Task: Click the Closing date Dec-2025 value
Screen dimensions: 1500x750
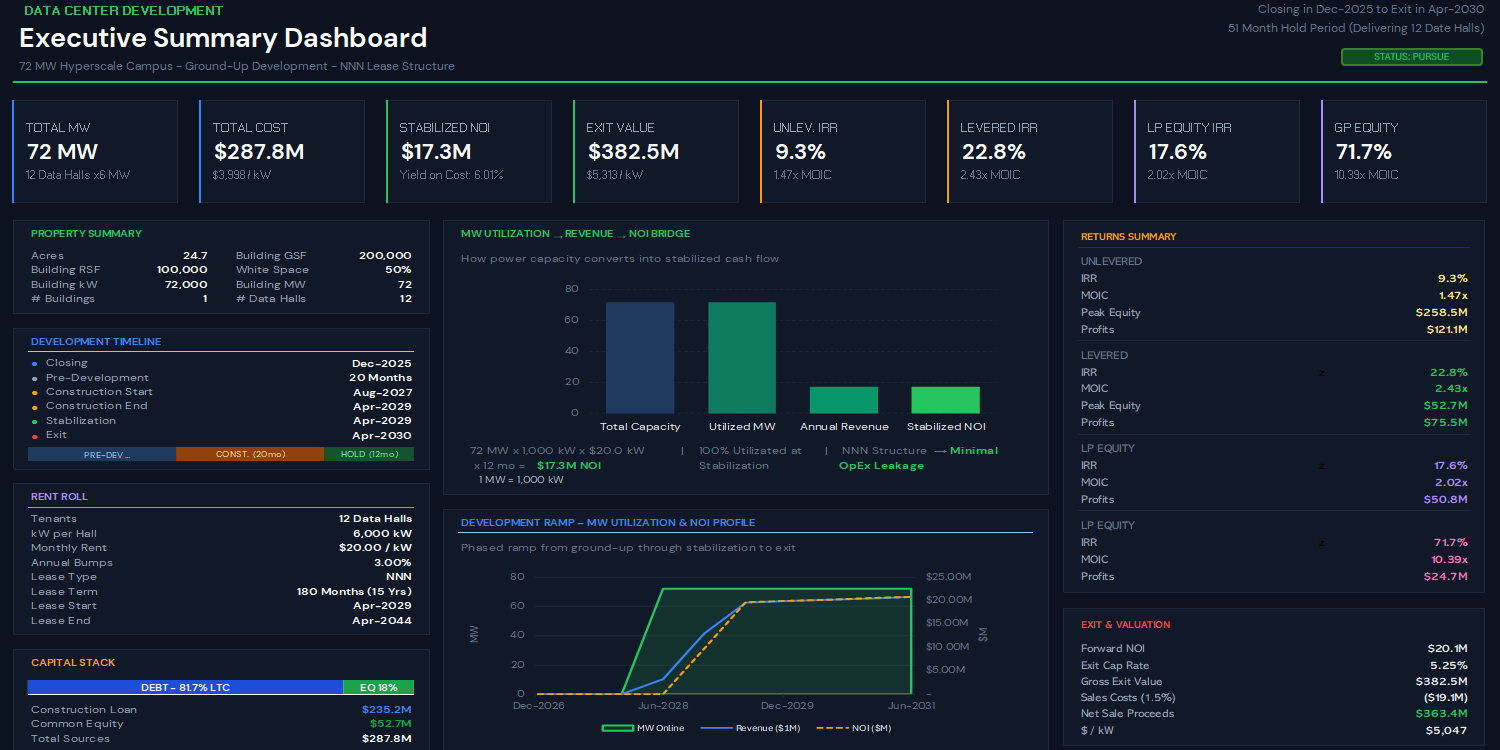Action: coord(381,363)
